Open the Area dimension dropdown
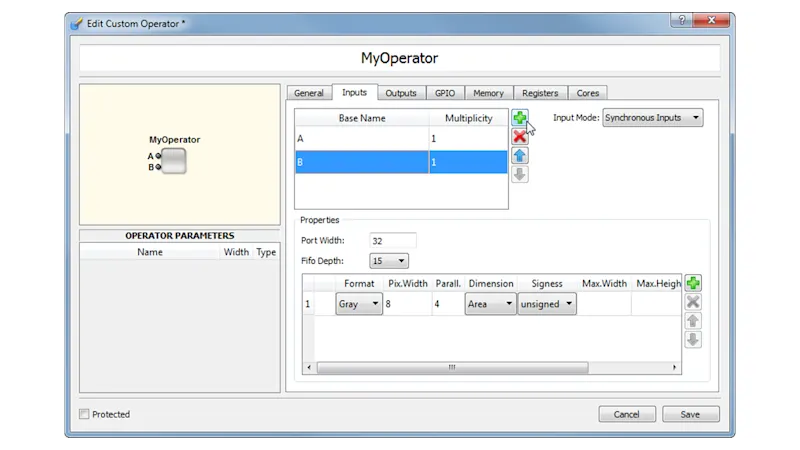The width and height of the screenshot is (800, 450). 489,304
